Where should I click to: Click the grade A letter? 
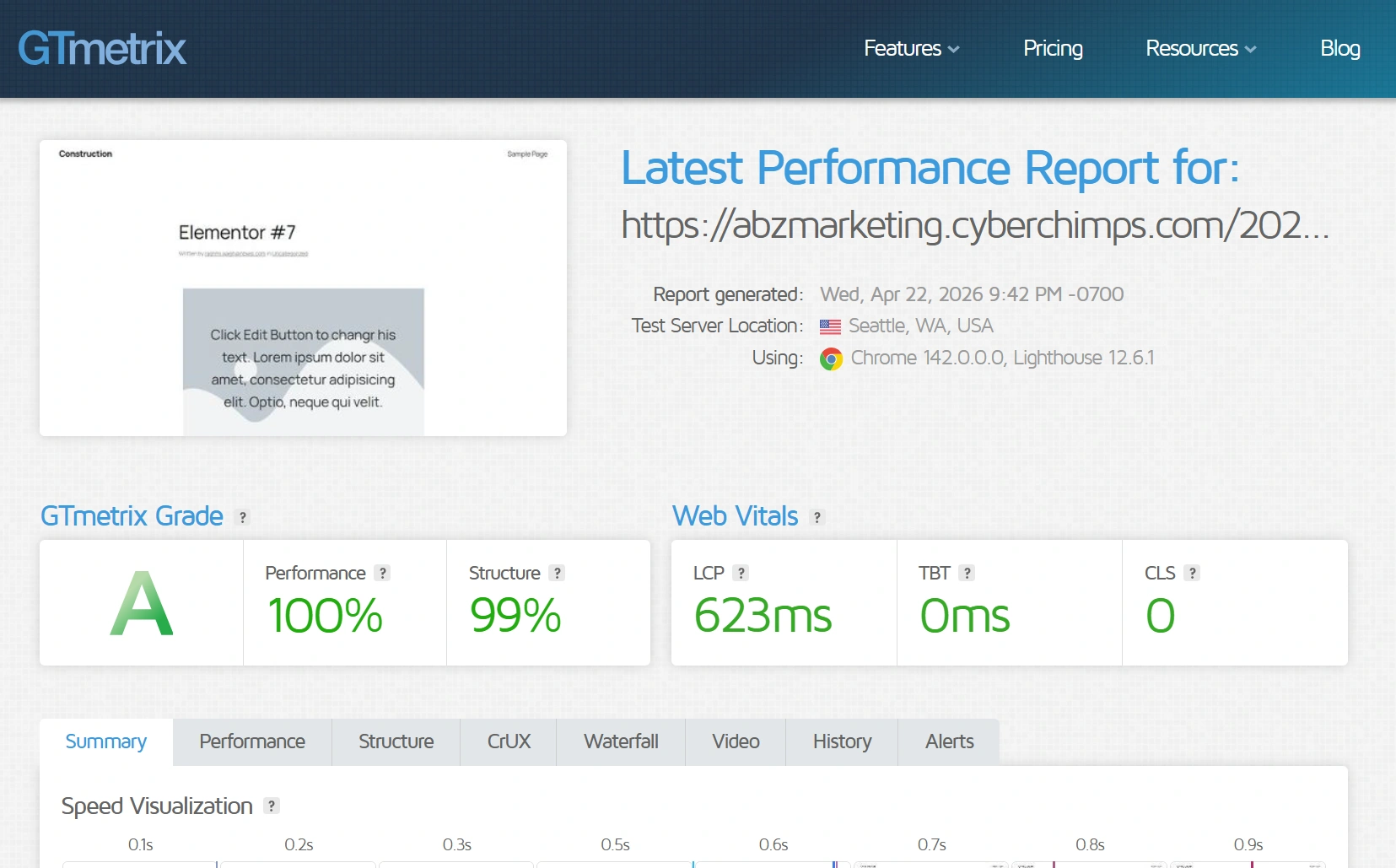(142, 603)
